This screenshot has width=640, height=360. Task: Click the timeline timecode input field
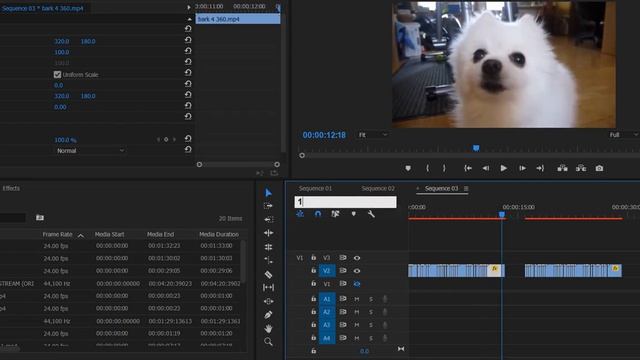(x=345, y=202)
